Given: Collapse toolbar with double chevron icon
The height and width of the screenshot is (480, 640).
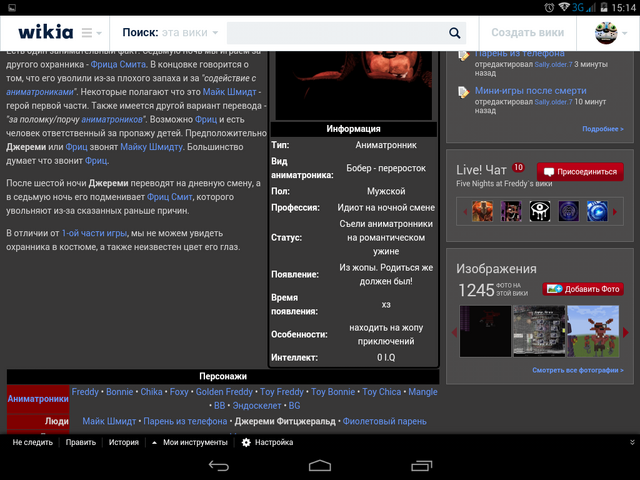Looking at the screenshot, I should pyautogui.click(x=632, y=442).
